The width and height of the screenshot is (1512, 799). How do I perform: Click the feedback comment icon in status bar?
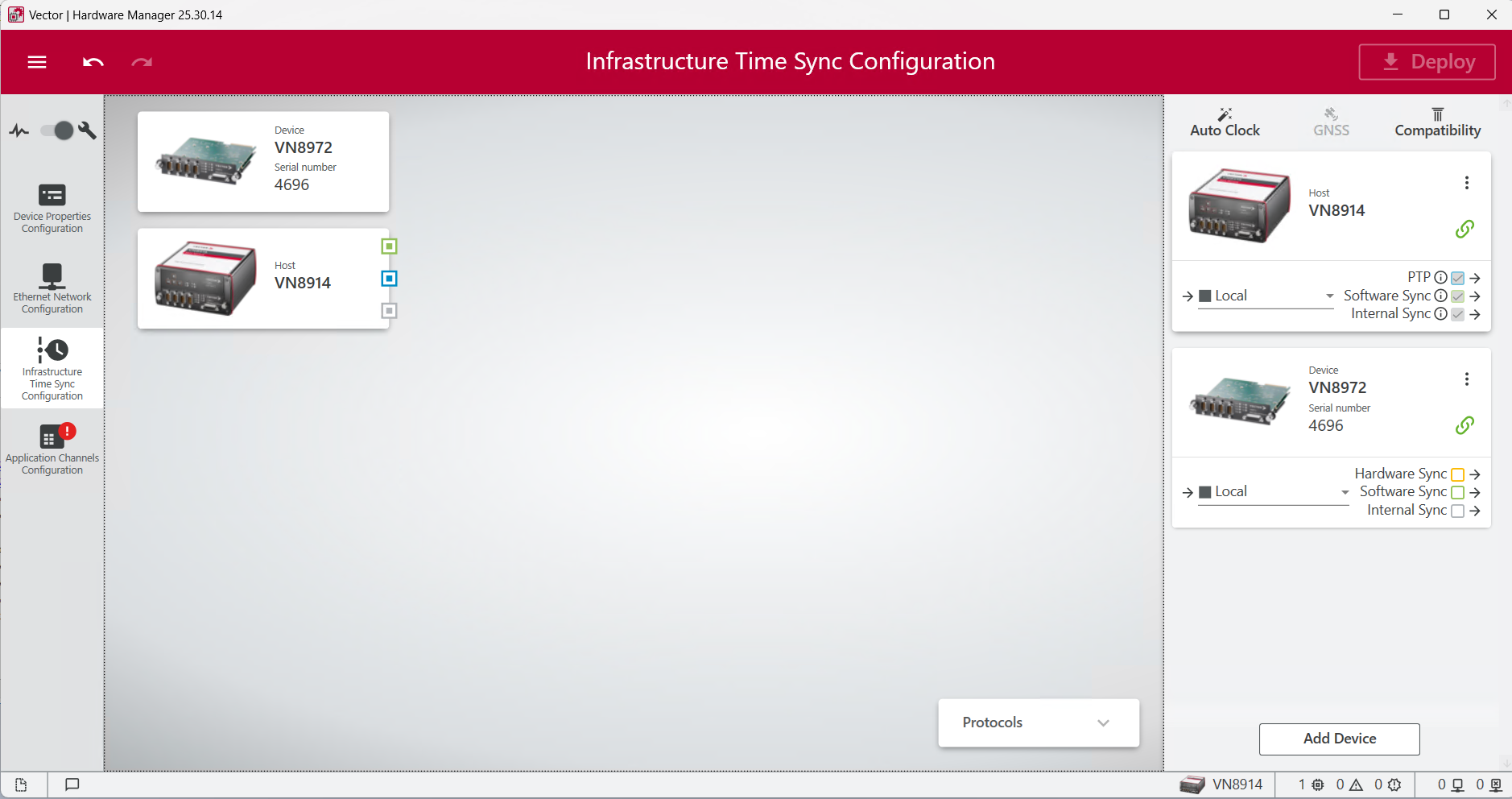tap(72, 785)
